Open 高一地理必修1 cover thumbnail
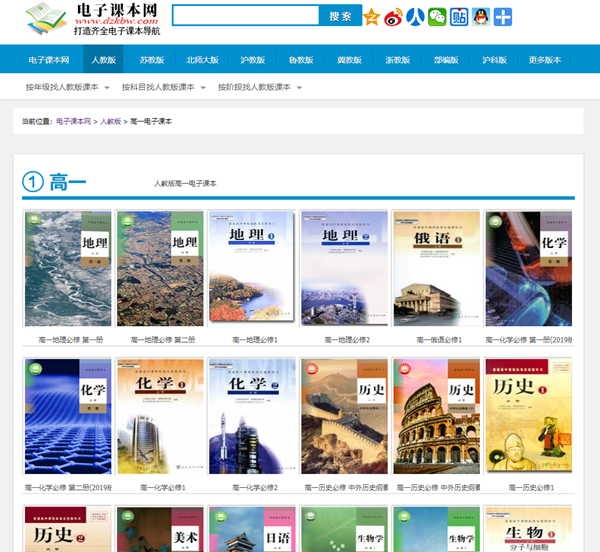The height and width of the screenshot is (552, 600). tap(252, 267)
